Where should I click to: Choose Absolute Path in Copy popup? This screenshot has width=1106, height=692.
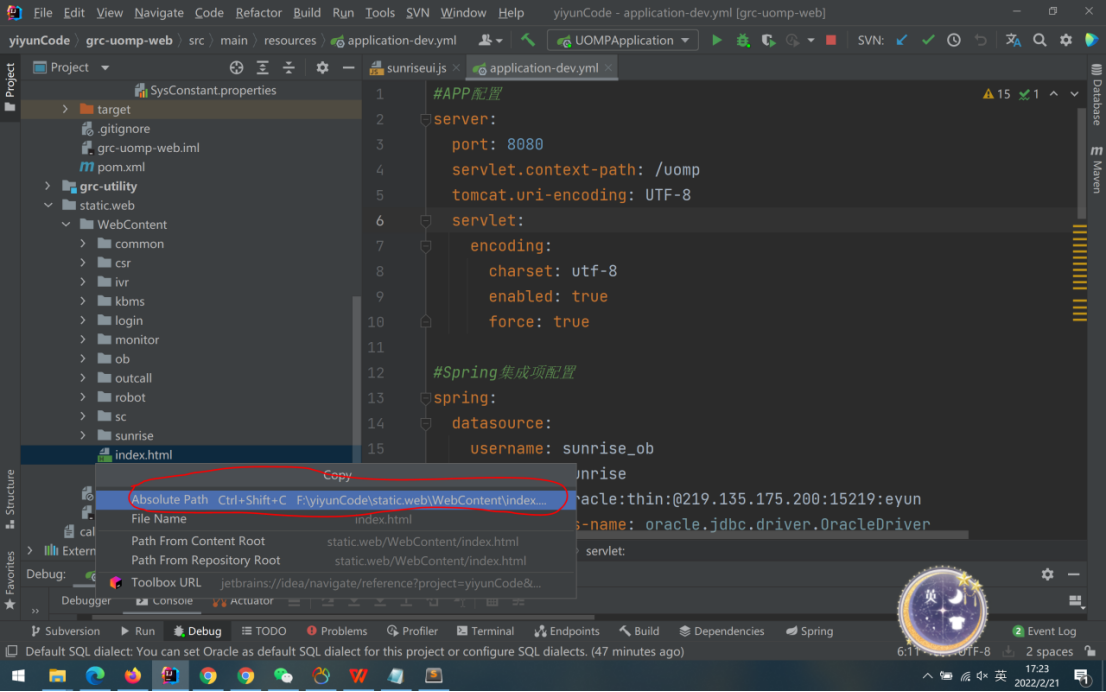tap(170, 499)
